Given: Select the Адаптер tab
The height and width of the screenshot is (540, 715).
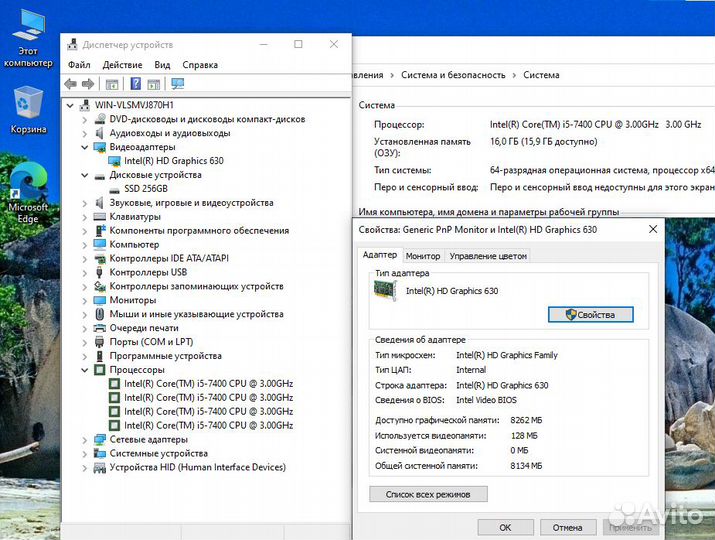Looking at the screenshot, I should pos(379,255).
